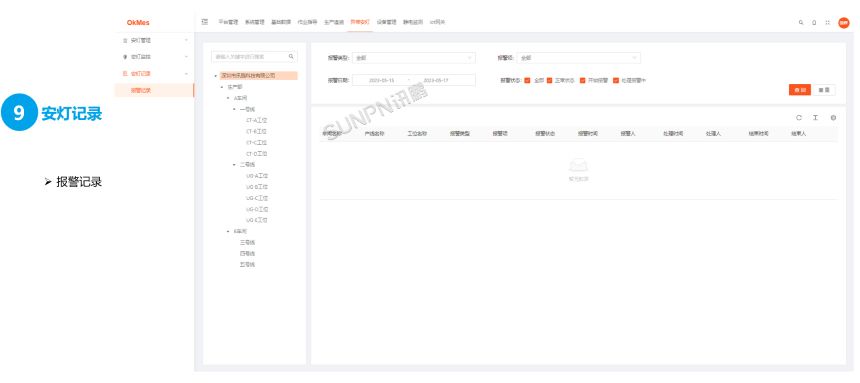Expand the 安灯监控 sidebar group
Viewport: 860px width, 383px height.
point(186,57)
